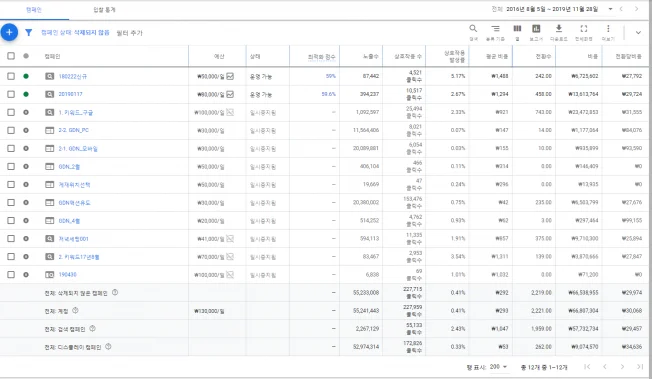
Task: Sort by 평균 비용 column header
Action: click(497, 56)
